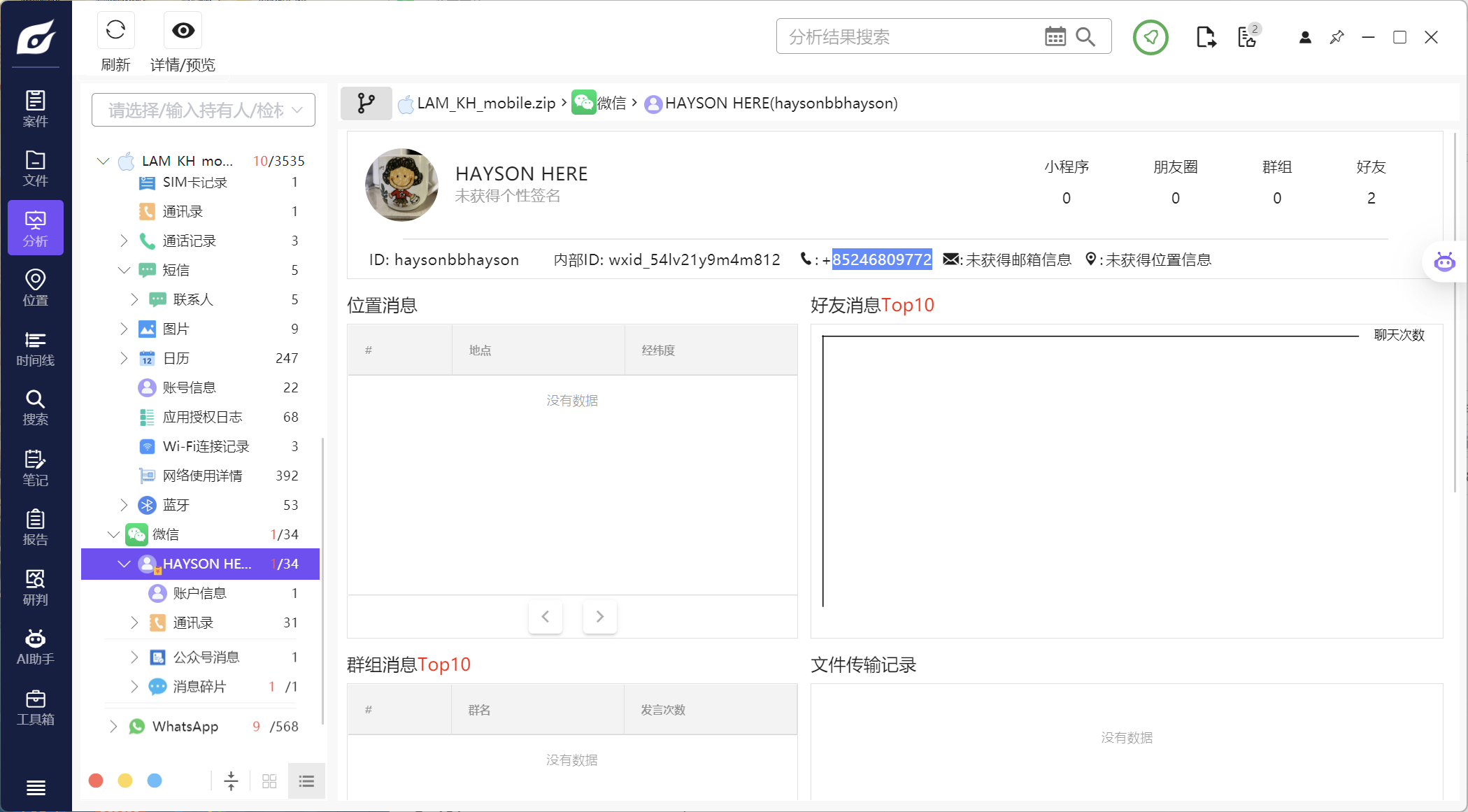Screen dimensions: 1468x812
Task: Go to next page of 位置消息
Action: pyautogui.click(x=599, y=616)
